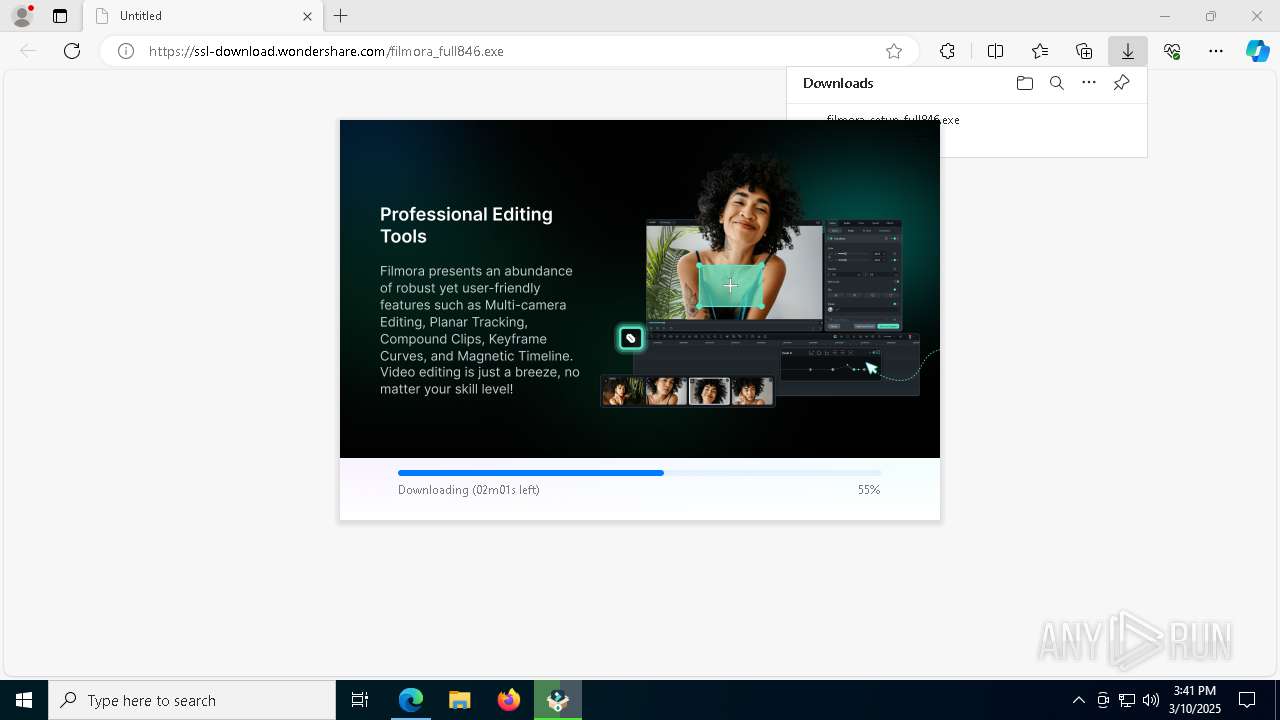The width and height of the screenshot is (1280, 720).
Task: Search downloads in Downloads panel
Action: (1057, 83)
